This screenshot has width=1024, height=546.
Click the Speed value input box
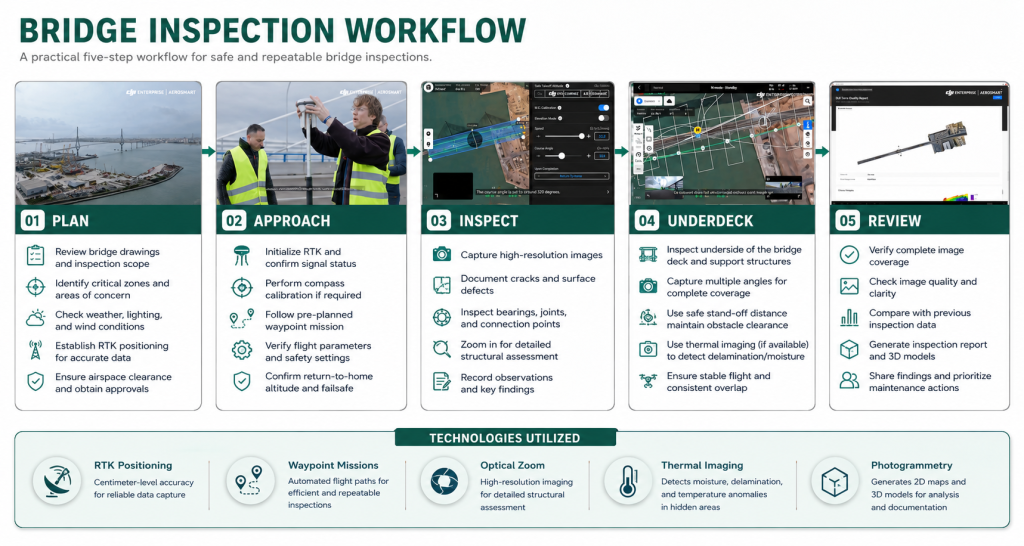[x=602, y=136]
